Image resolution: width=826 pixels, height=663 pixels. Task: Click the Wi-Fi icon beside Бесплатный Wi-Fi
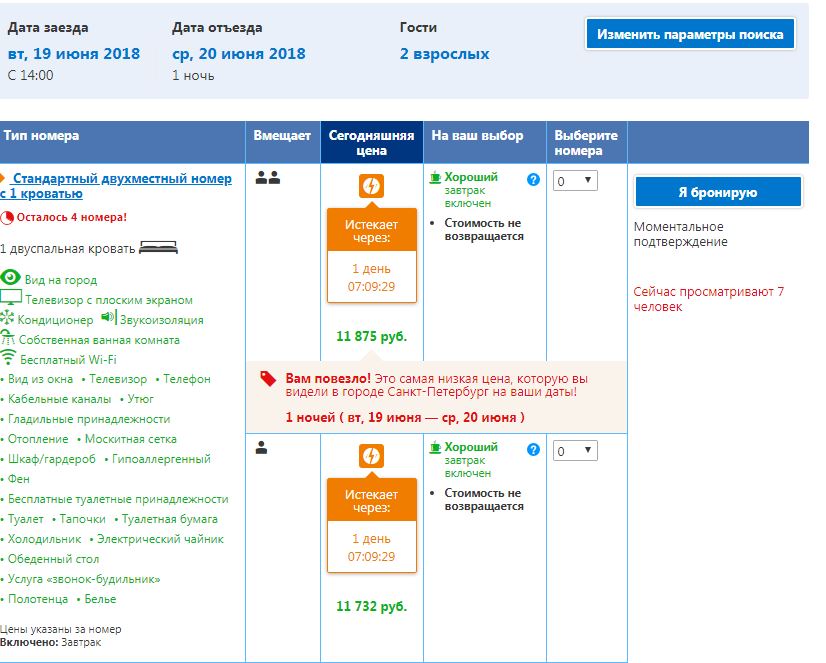(8, 358)
